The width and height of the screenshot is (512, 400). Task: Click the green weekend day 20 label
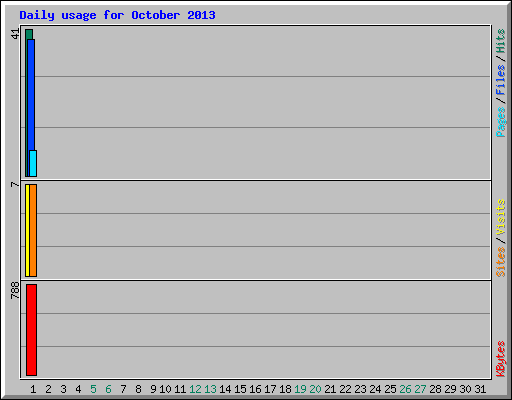pos(315,389)
